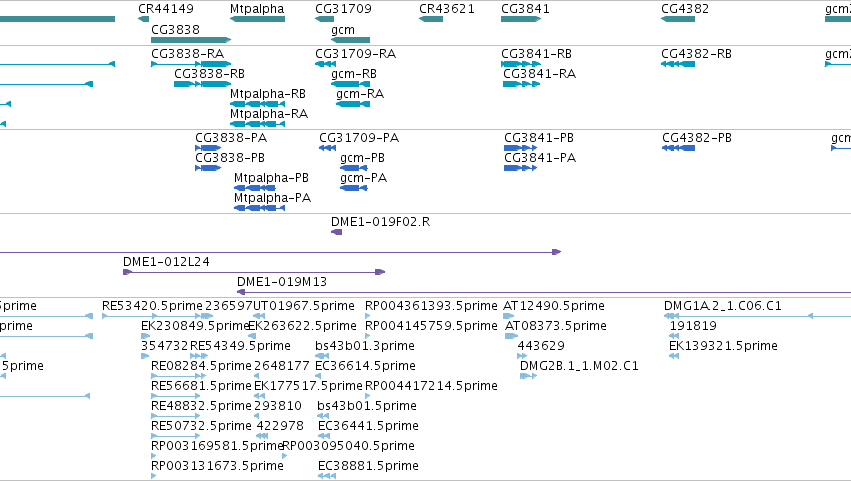Click the CG3838 gene label

pyautogui.click(x=175, y=29)
